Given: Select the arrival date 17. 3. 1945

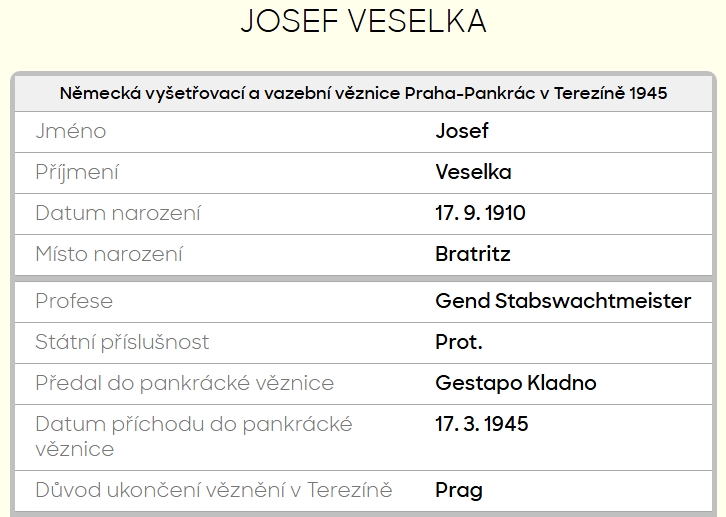Looking at the screenshot, I should point(482,424).
